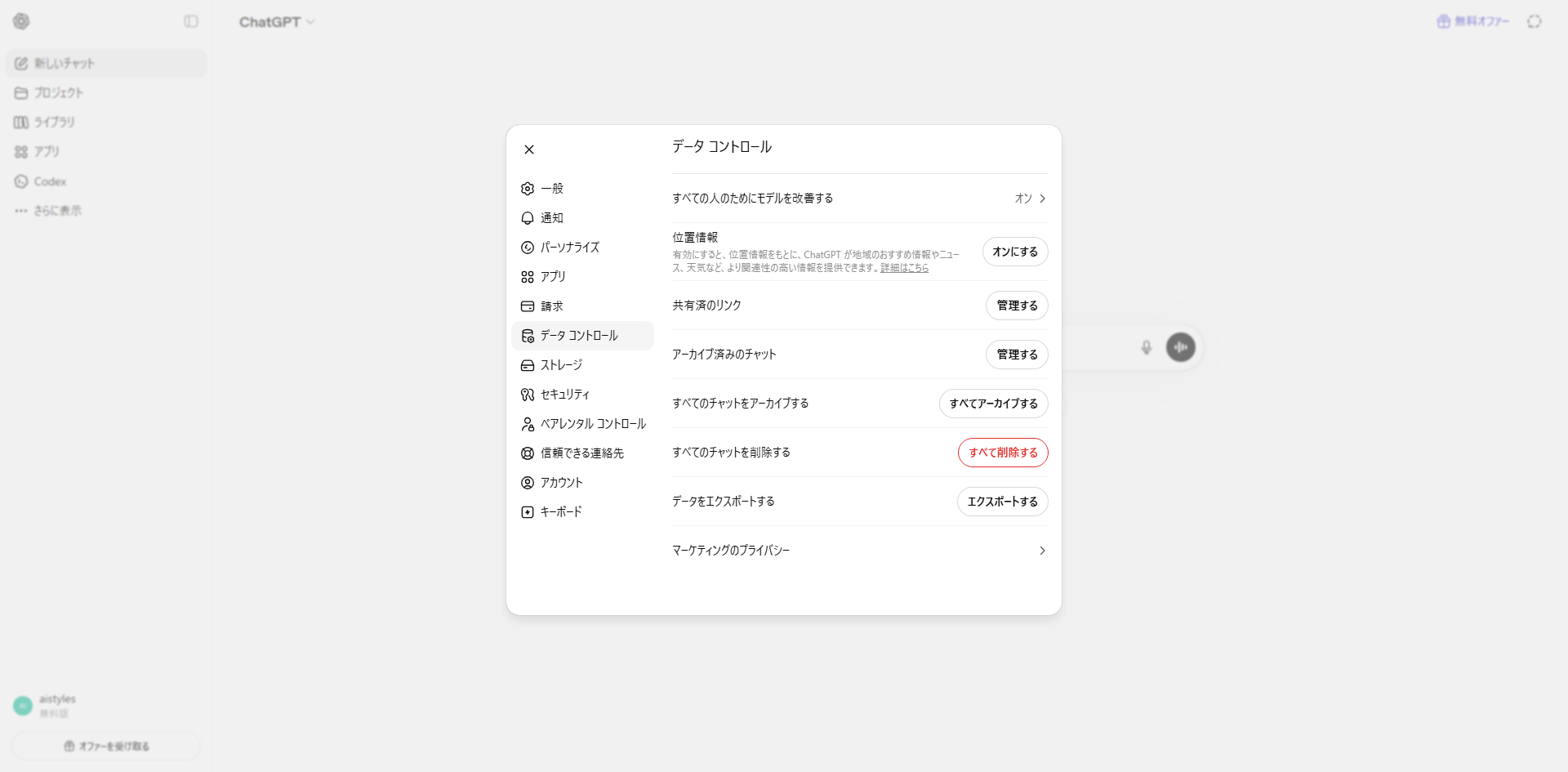Click エクスポートする button

coord(1002,502)
